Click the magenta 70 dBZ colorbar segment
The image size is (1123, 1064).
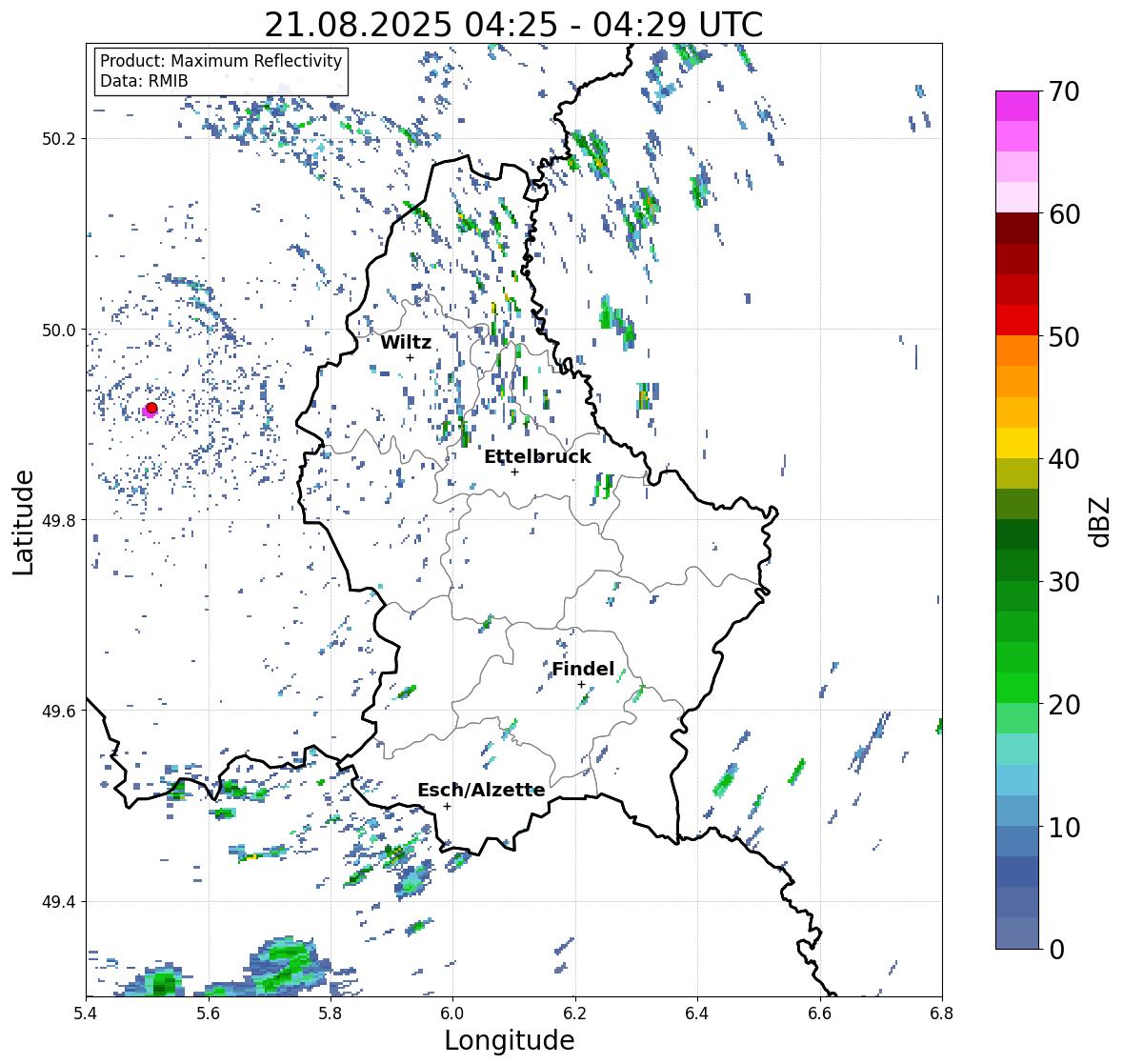click(x=1017, y=106)
